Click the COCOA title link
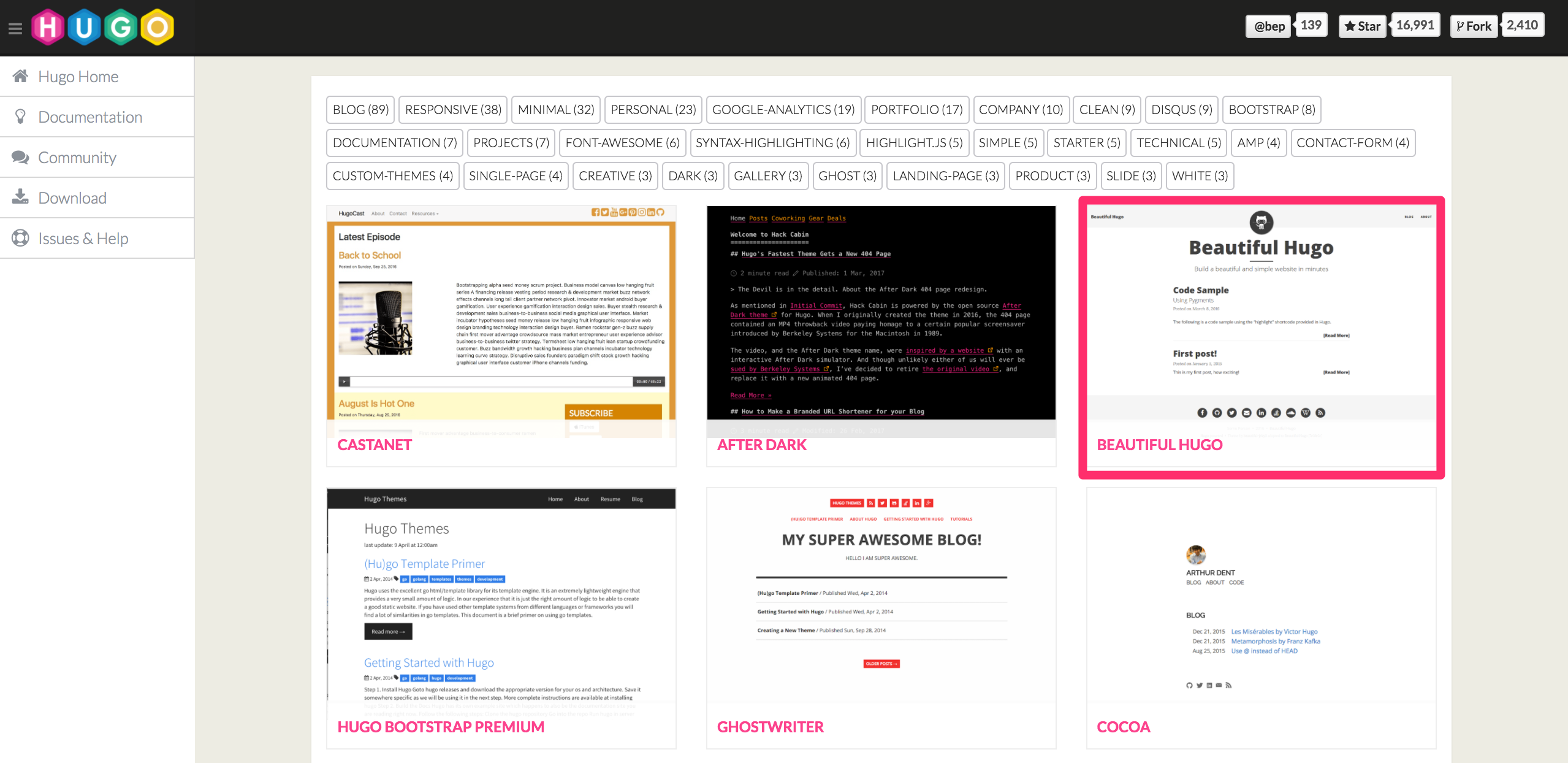1568x763 pixels. pos(1124,727)
